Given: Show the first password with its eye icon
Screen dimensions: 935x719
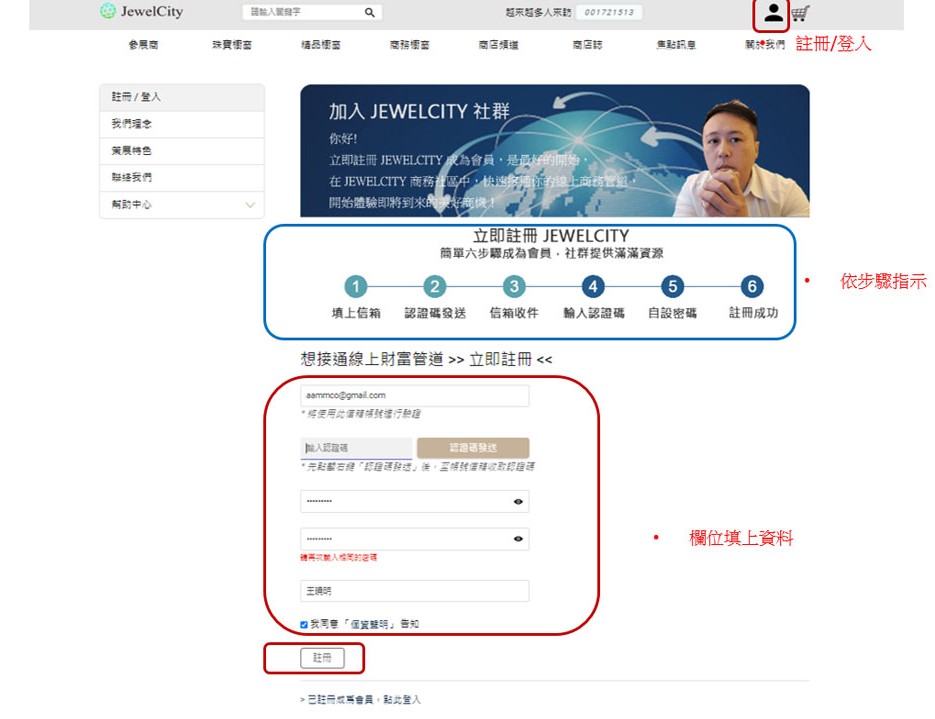Looking at the screenshot, I should click(518, 501).
